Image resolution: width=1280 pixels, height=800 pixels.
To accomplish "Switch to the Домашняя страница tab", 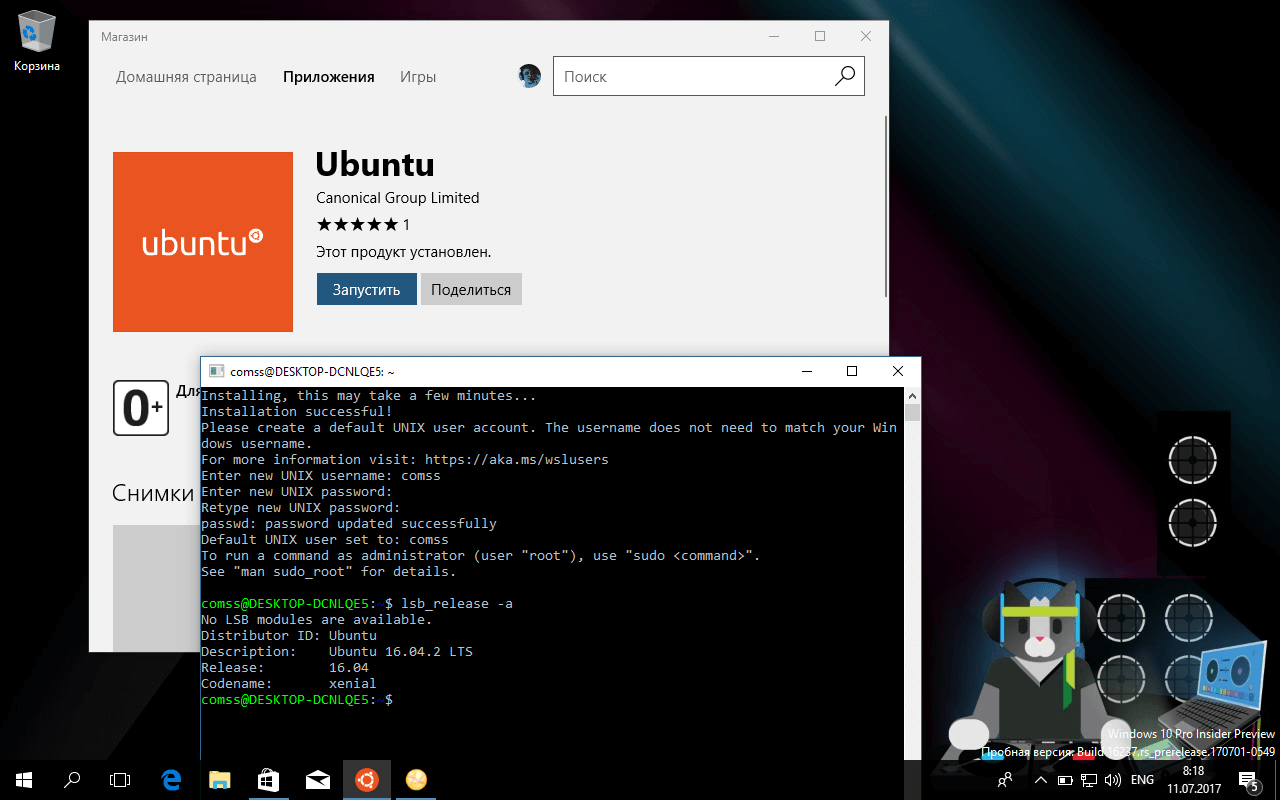I will tap(186, 76).
